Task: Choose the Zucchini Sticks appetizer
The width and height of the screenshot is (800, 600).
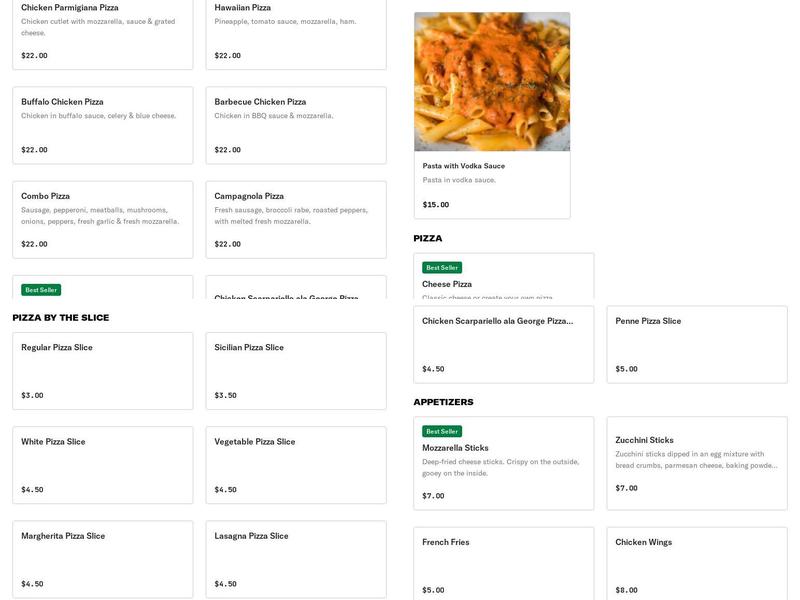Action: 696,462
